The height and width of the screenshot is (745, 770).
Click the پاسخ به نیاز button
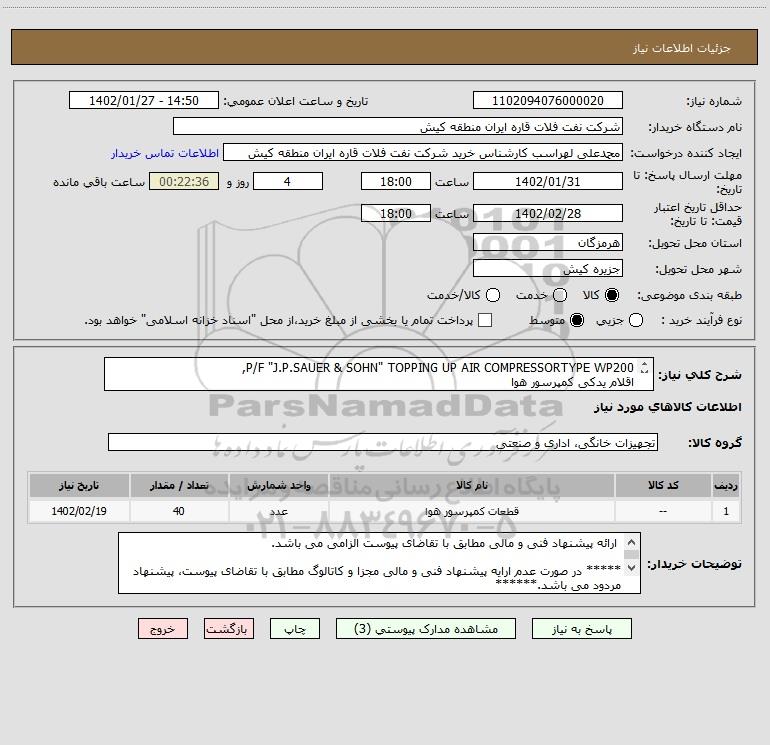581,629
